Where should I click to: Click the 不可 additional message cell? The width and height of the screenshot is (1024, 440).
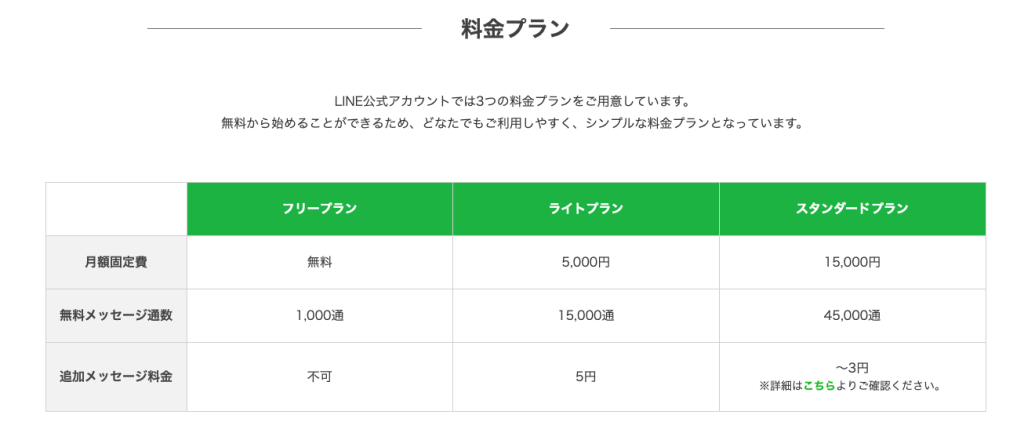pos(319,377)
